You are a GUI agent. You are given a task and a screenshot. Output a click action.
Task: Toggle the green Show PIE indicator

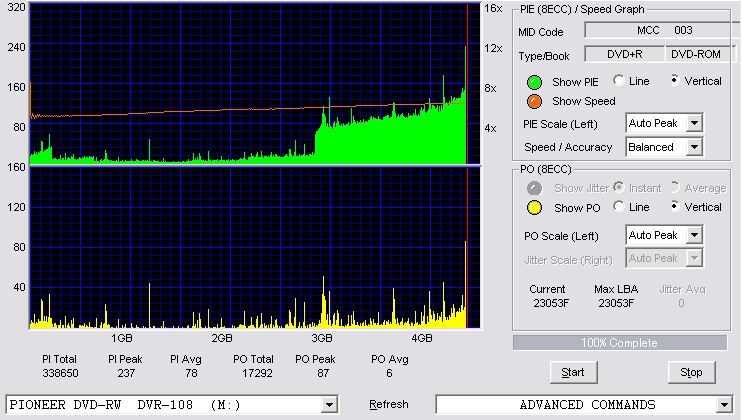point(534,82)
